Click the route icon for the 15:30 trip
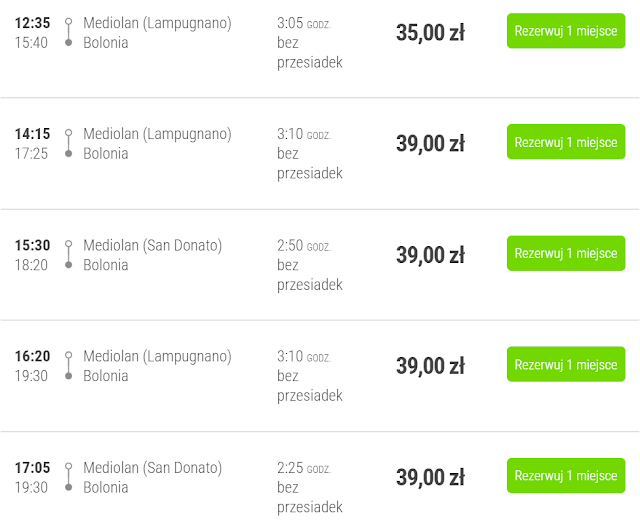The image size is (640, 532). [x=68, y=254]
